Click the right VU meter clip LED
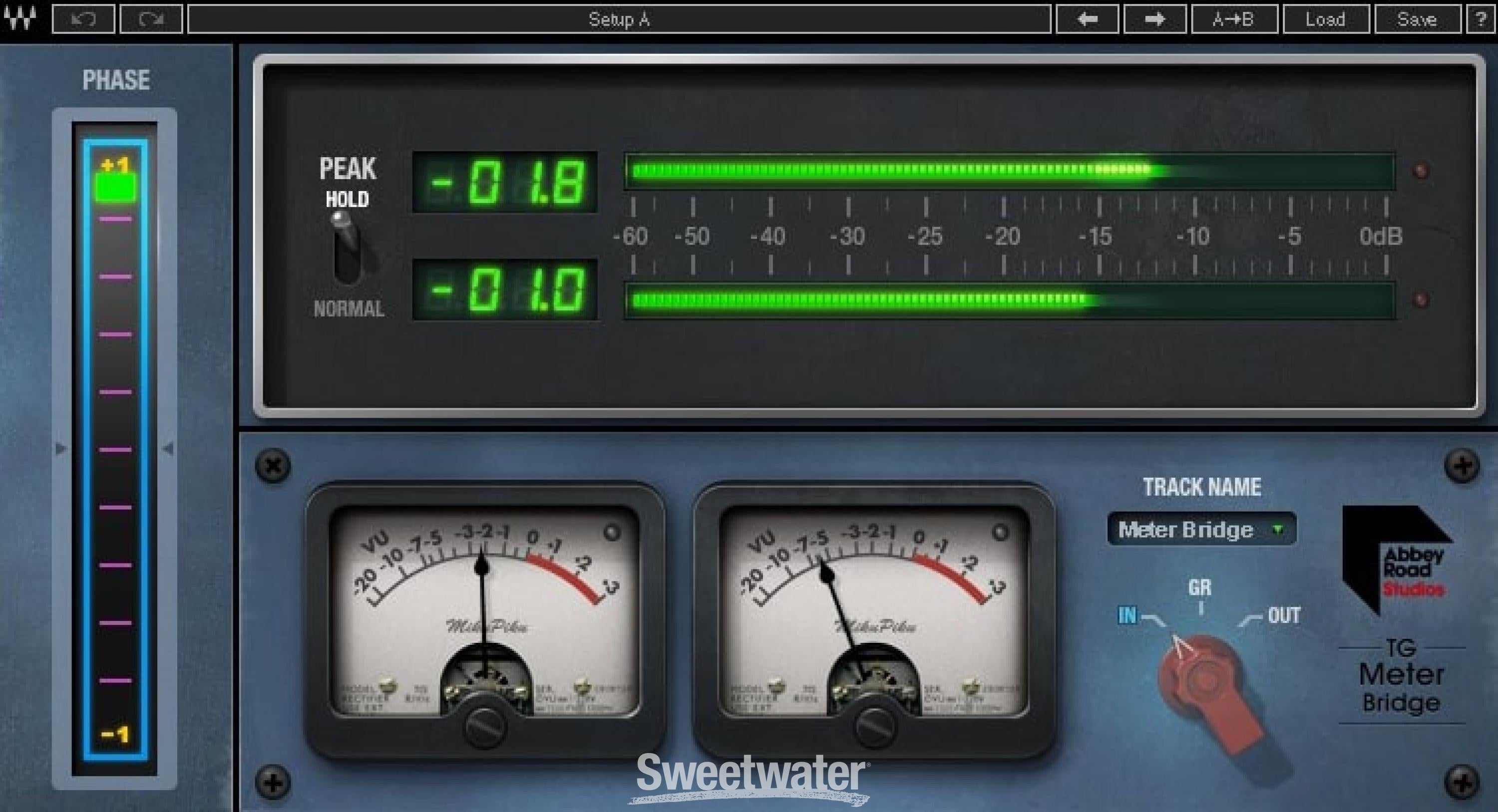This screenshot has height=812, width=1498. (x=1000, y=533)
